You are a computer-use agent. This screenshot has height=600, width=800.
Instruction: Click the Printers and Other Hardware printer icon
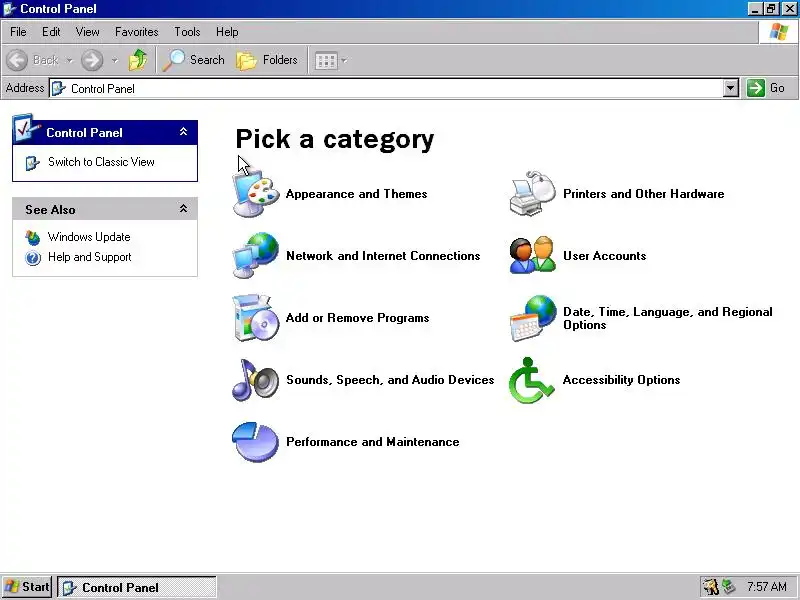tap(533, 194)
